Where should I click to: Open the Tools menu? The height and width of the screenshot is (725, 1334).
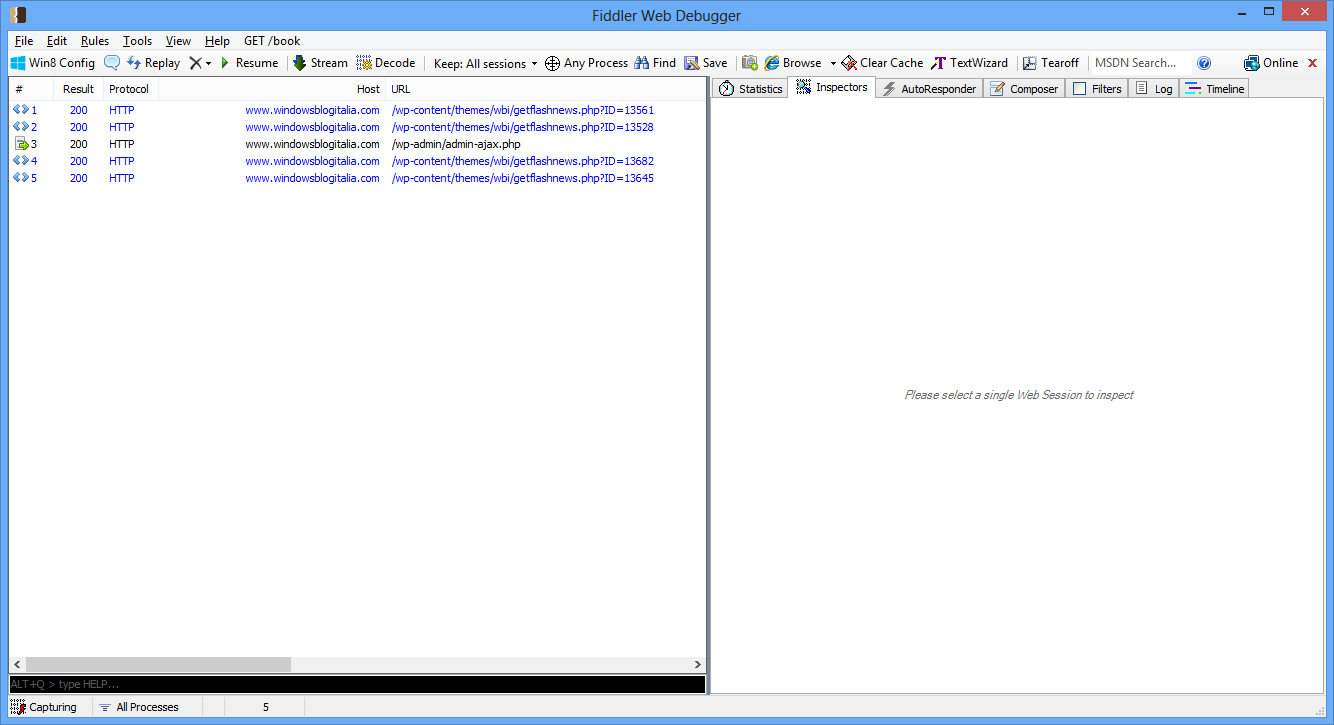tap(138, 41)
